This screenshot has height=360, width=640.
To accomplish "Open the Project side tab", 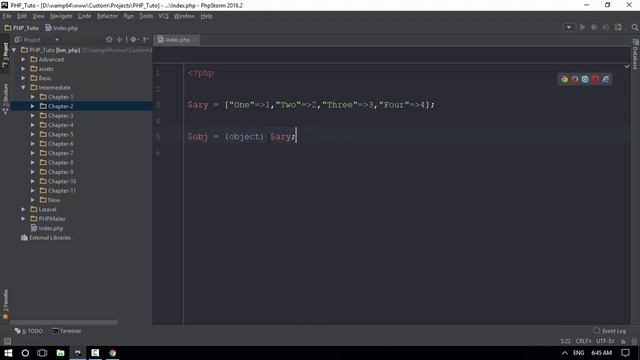I will click(5, 55).
